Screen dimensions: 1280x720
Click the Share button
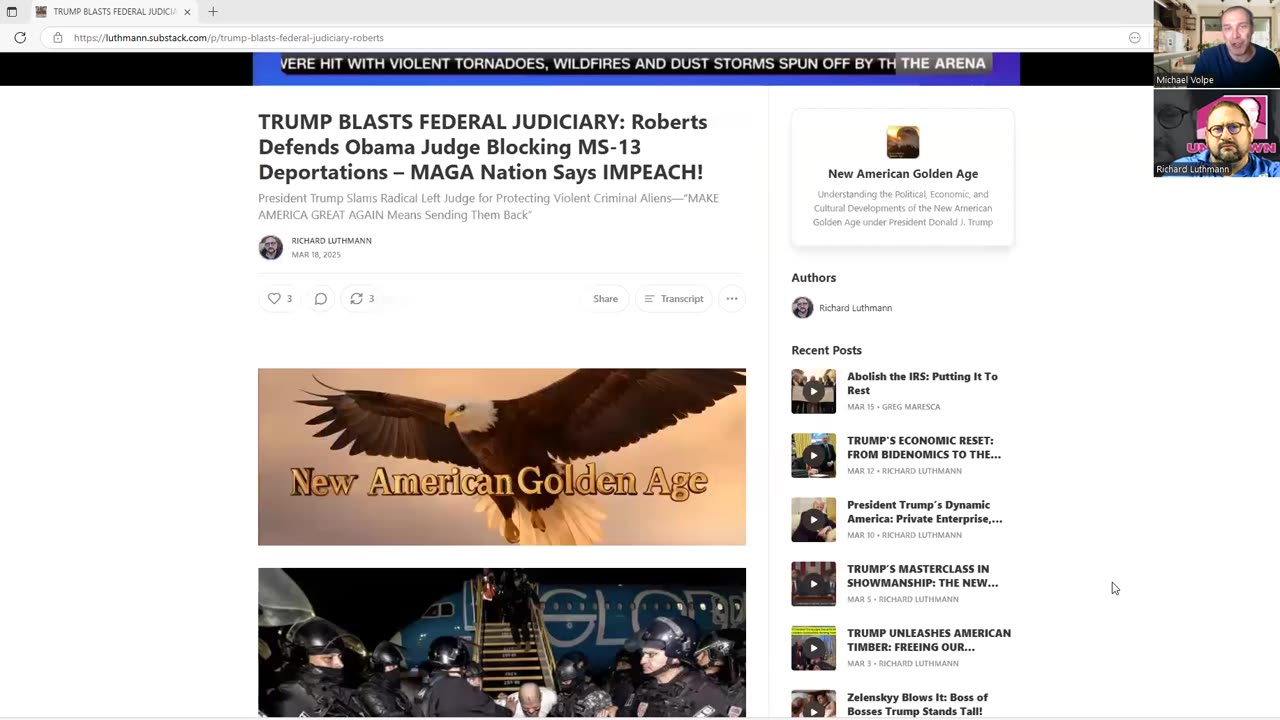point(605,299)
